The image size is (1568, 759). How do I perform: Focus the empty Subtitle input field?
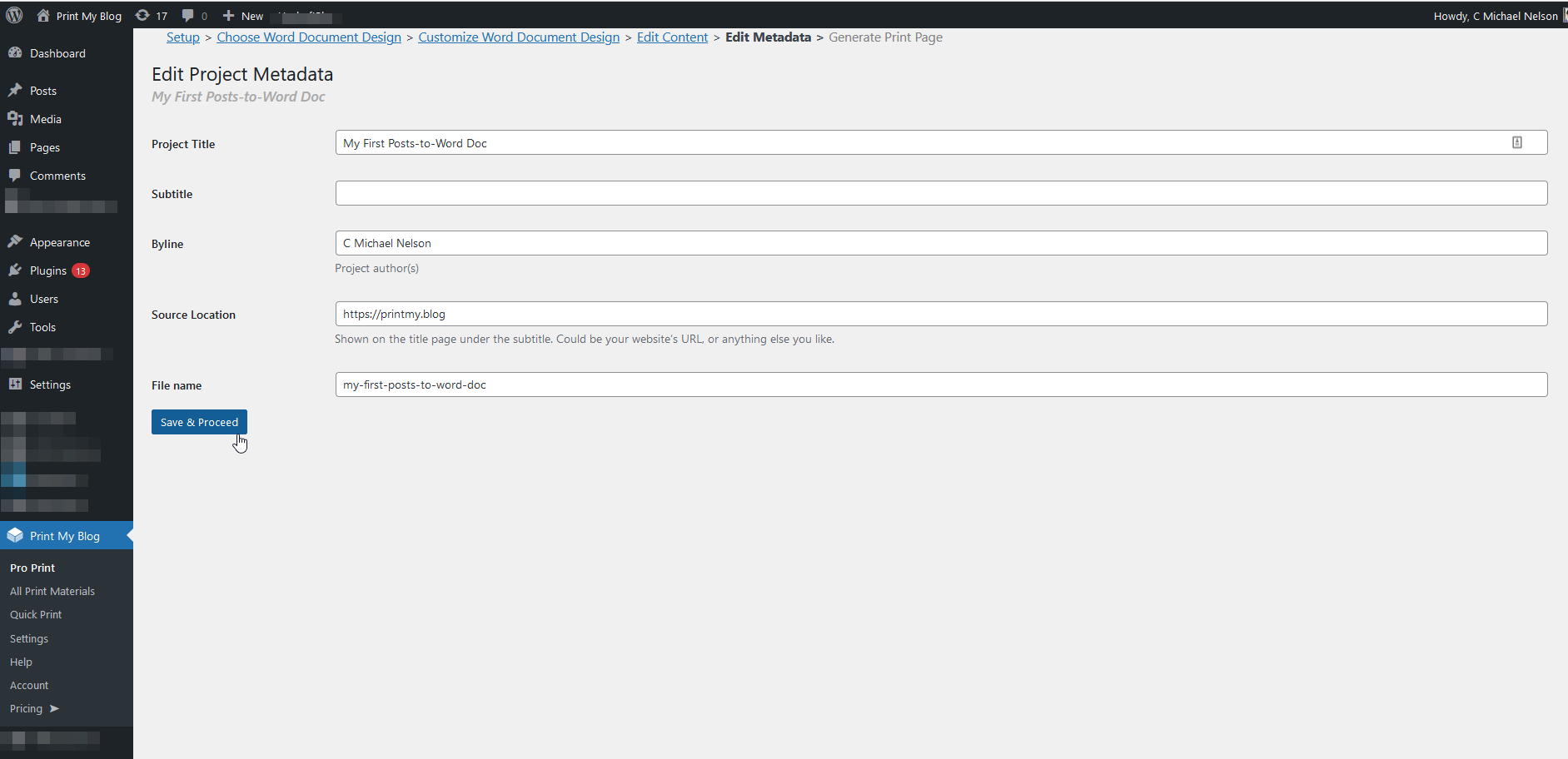[x=941, y=193]
